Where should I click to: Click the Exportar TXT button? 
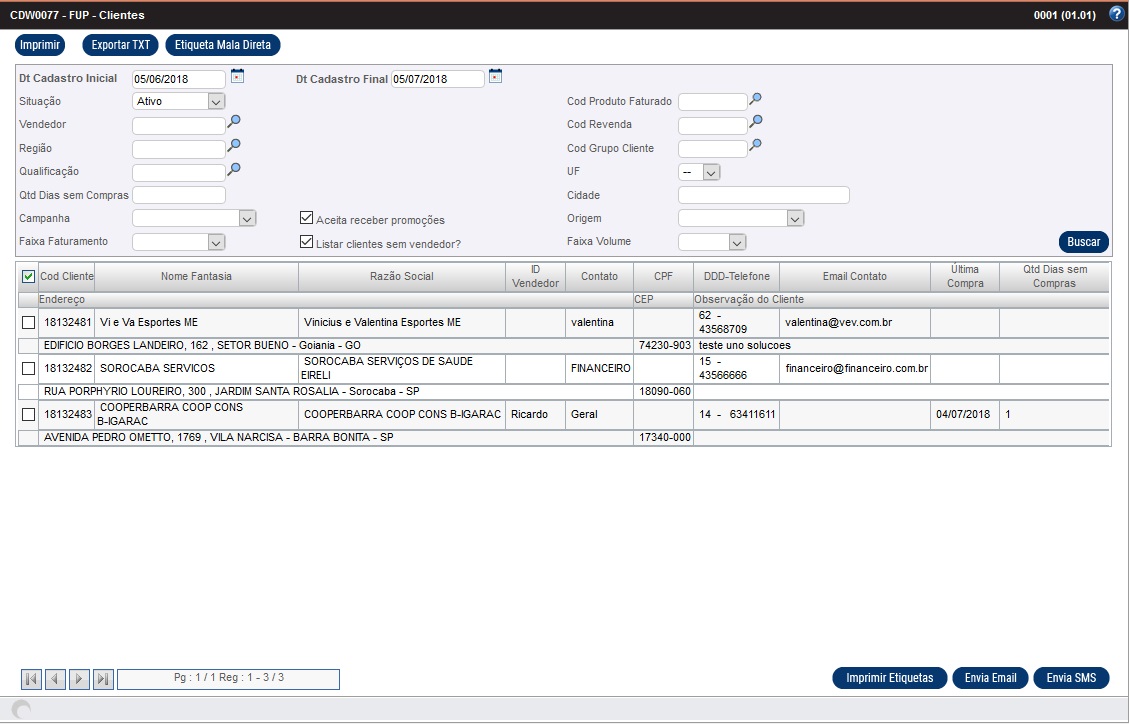[120, 45]
